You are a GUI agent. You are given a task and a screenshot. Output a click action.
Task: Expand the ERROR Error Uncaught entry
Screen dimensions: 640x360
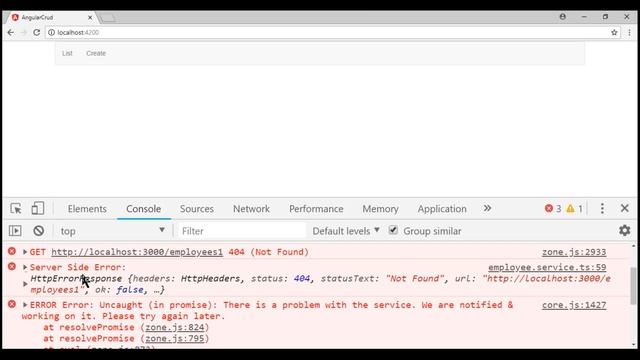click(x=25, y=305)
